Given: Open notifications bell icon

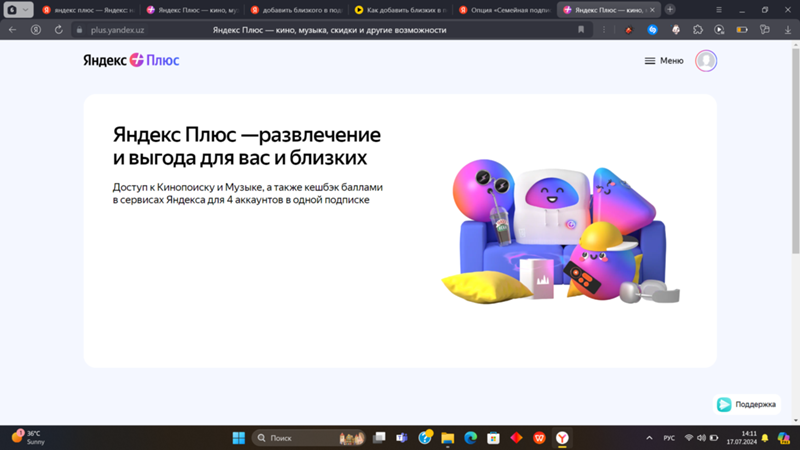Looking at the screenshot, I should (x=765, y=438).
